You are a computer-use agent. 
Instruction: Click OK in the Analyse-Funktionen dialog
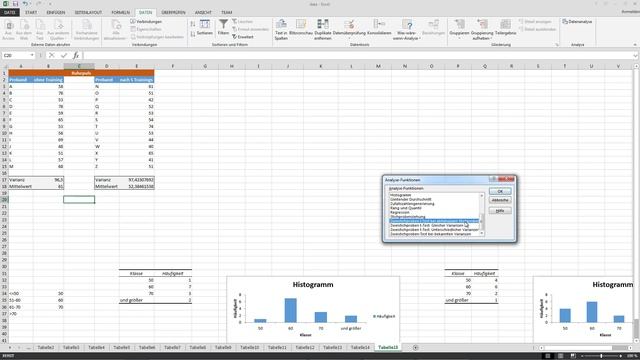500,191
